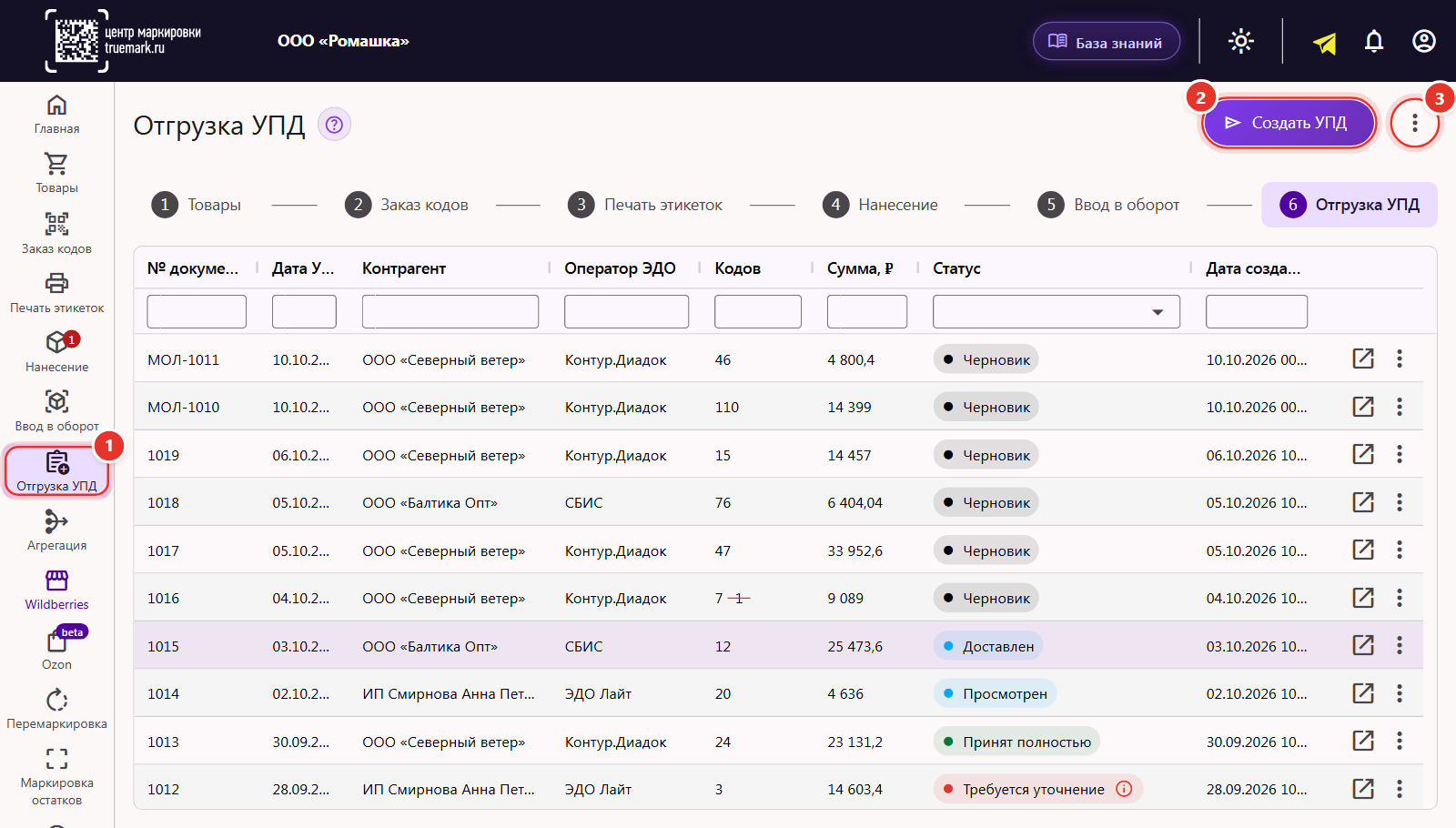This screenshot has width=1456, height=828.
Task: Expand the Статус filter dropdown
Action: [1057, 311]
